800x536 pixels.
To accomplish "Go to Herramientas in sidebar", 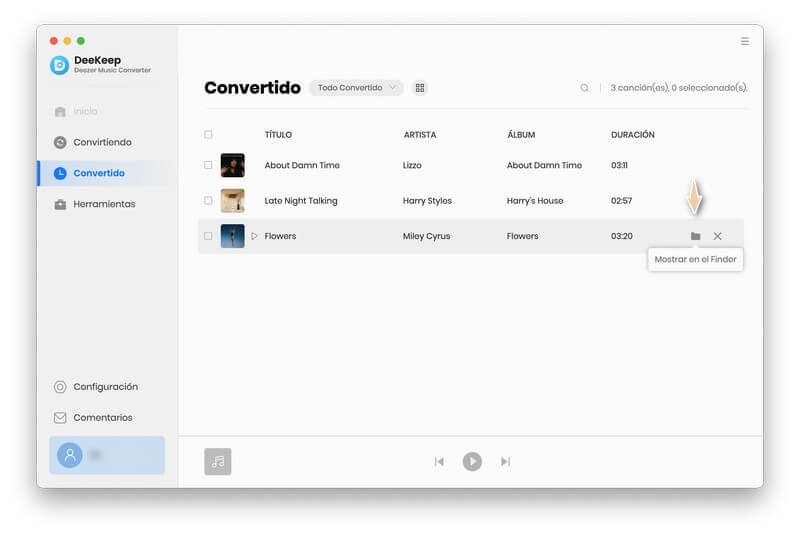I will 104,204.
